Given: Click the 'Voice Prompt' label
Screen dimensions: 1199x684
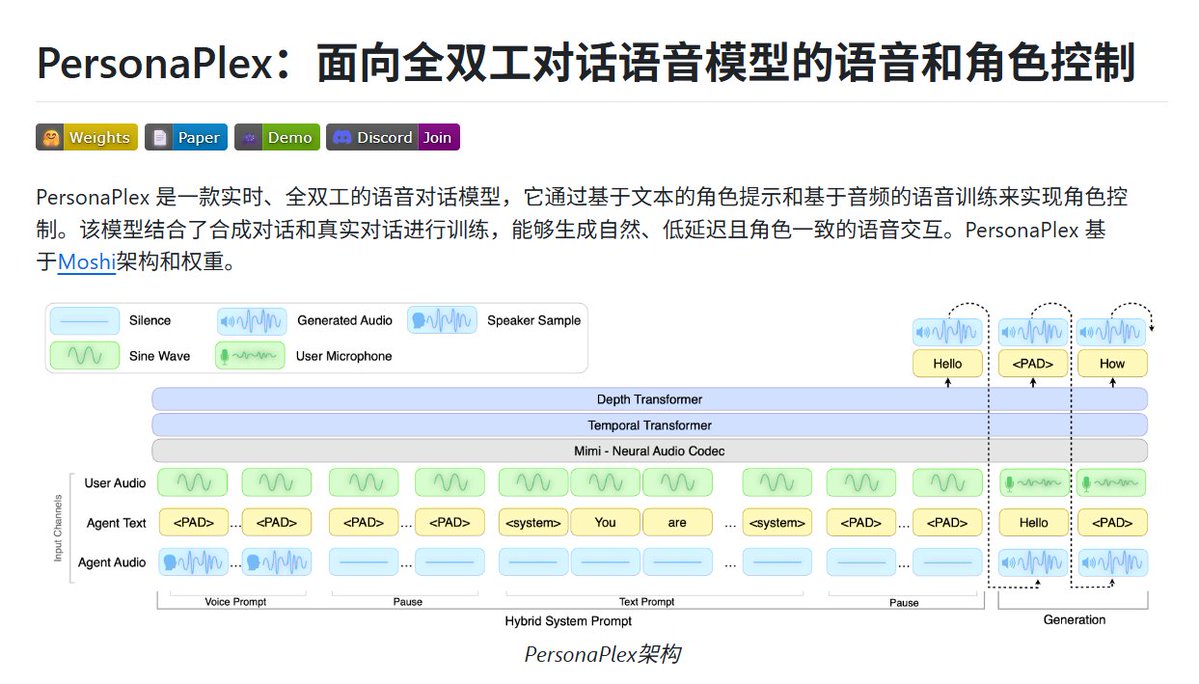Looking at the screenshot, I should 236,602.
